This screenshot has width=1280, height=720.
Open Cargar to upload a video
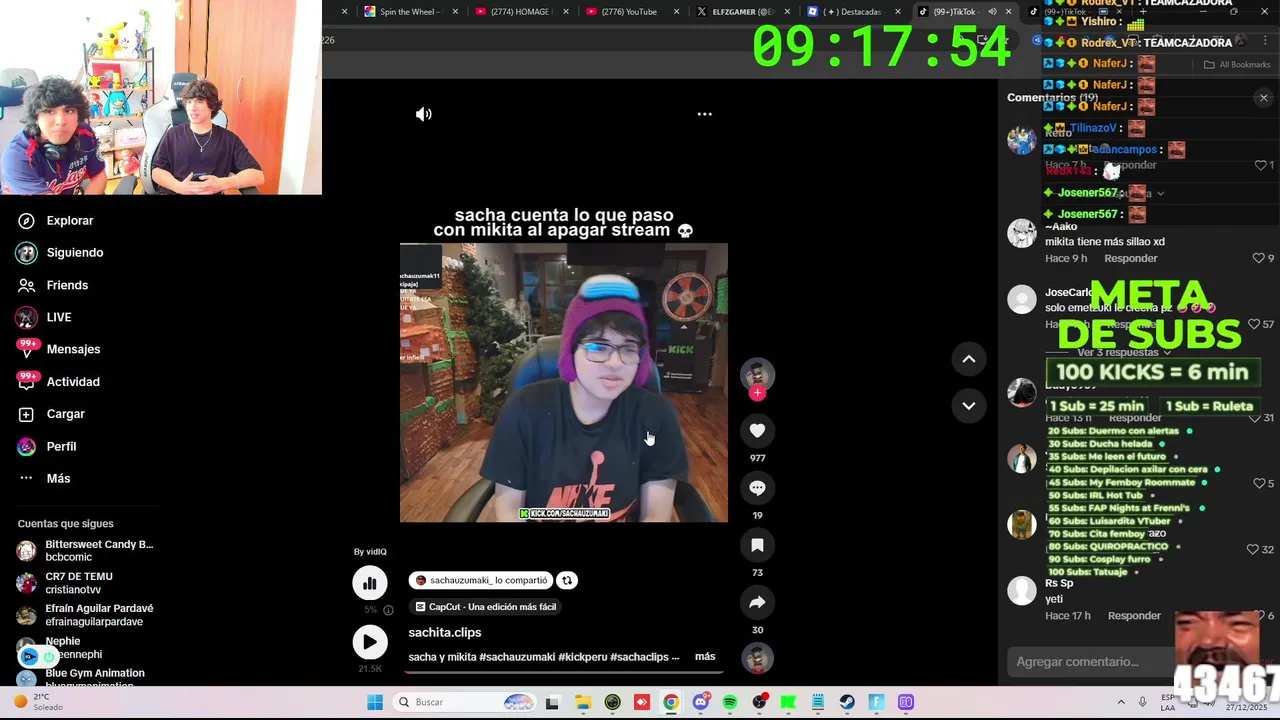tap(50, 414)
